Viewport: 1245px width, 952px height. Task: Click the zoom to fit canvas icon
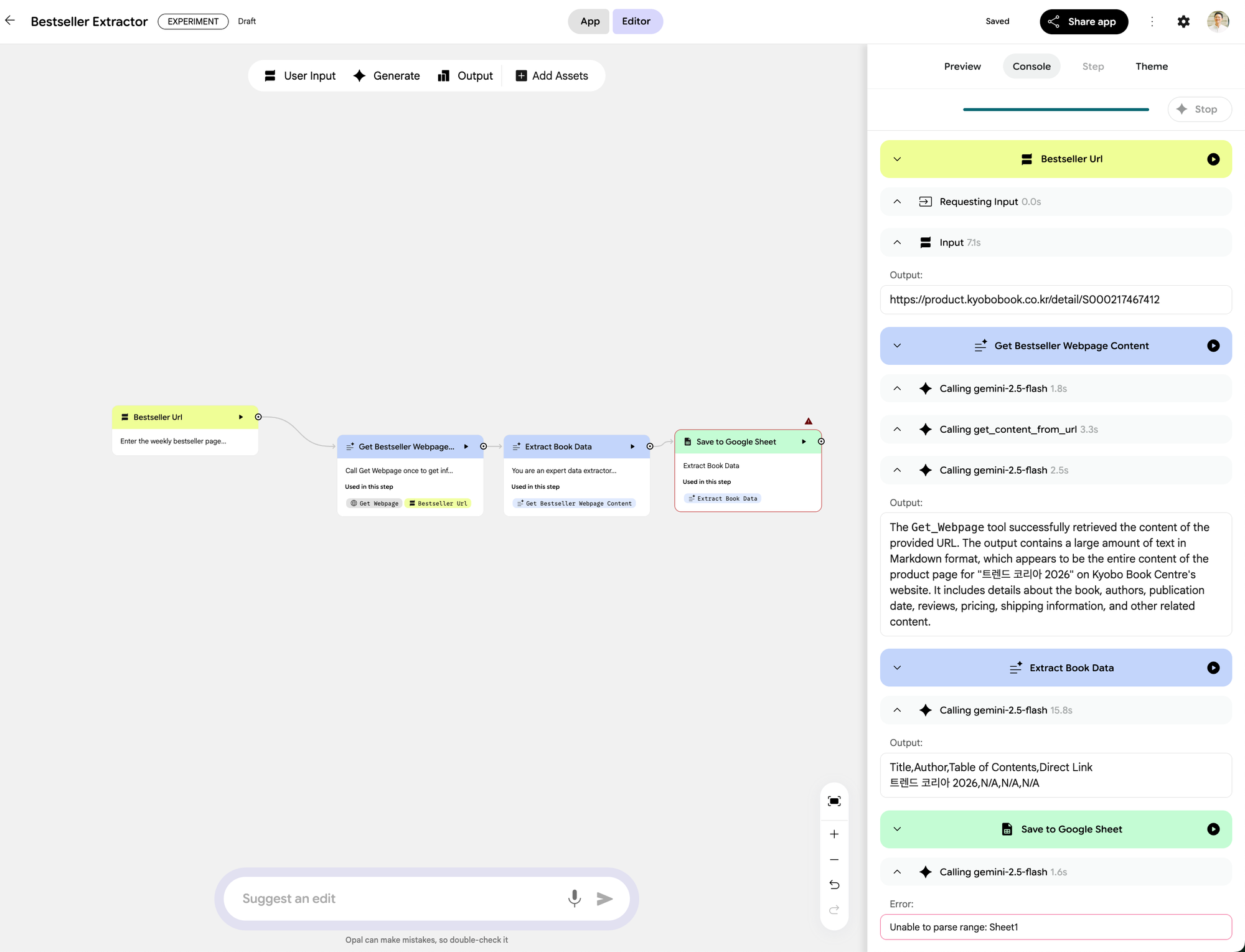[x=834, y=801]
